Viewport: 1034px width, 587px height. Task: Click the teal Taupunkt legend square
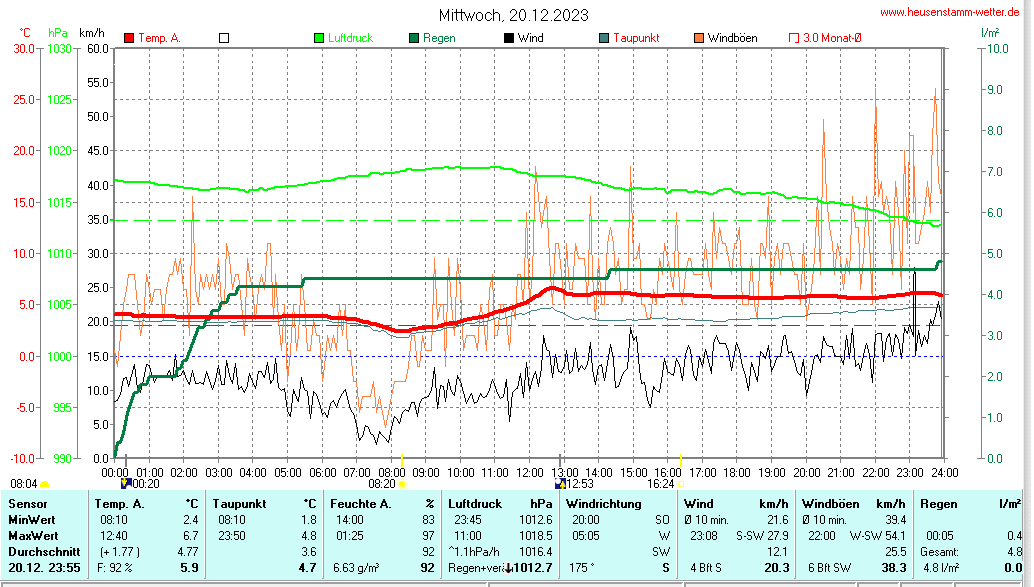pos(604,38)
